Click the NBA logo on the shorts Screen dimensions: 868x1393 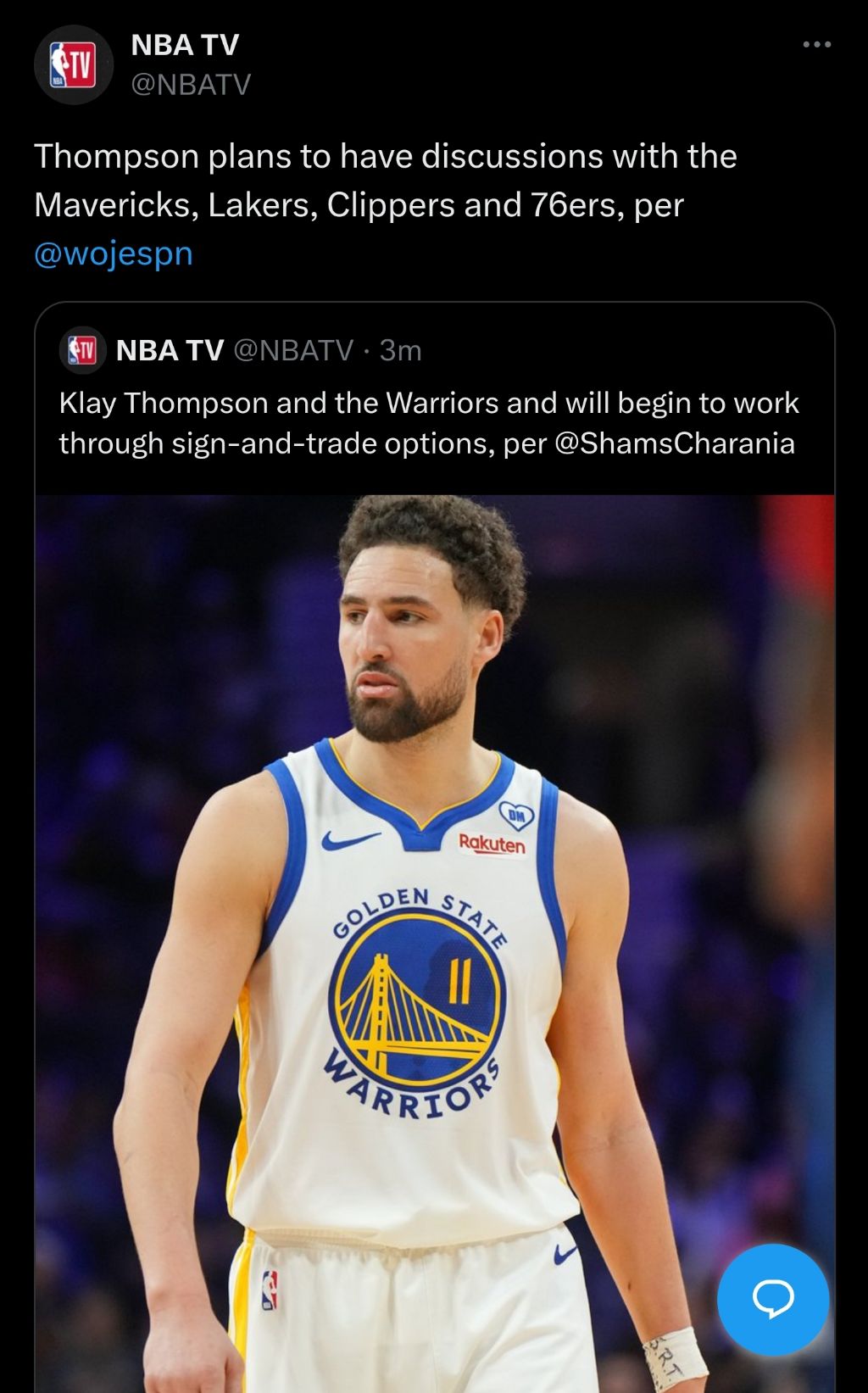(x=270, y=1290)
